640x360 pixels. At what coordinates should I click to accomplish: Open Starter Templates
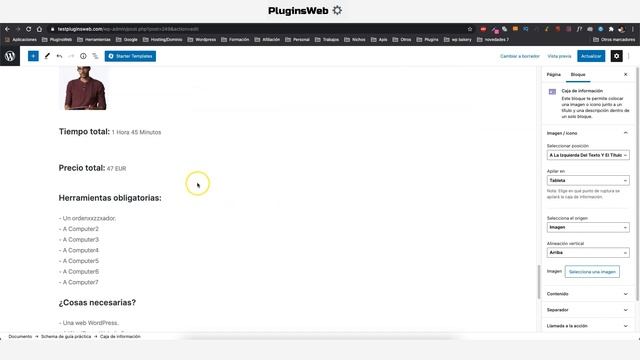coord(130,56)
